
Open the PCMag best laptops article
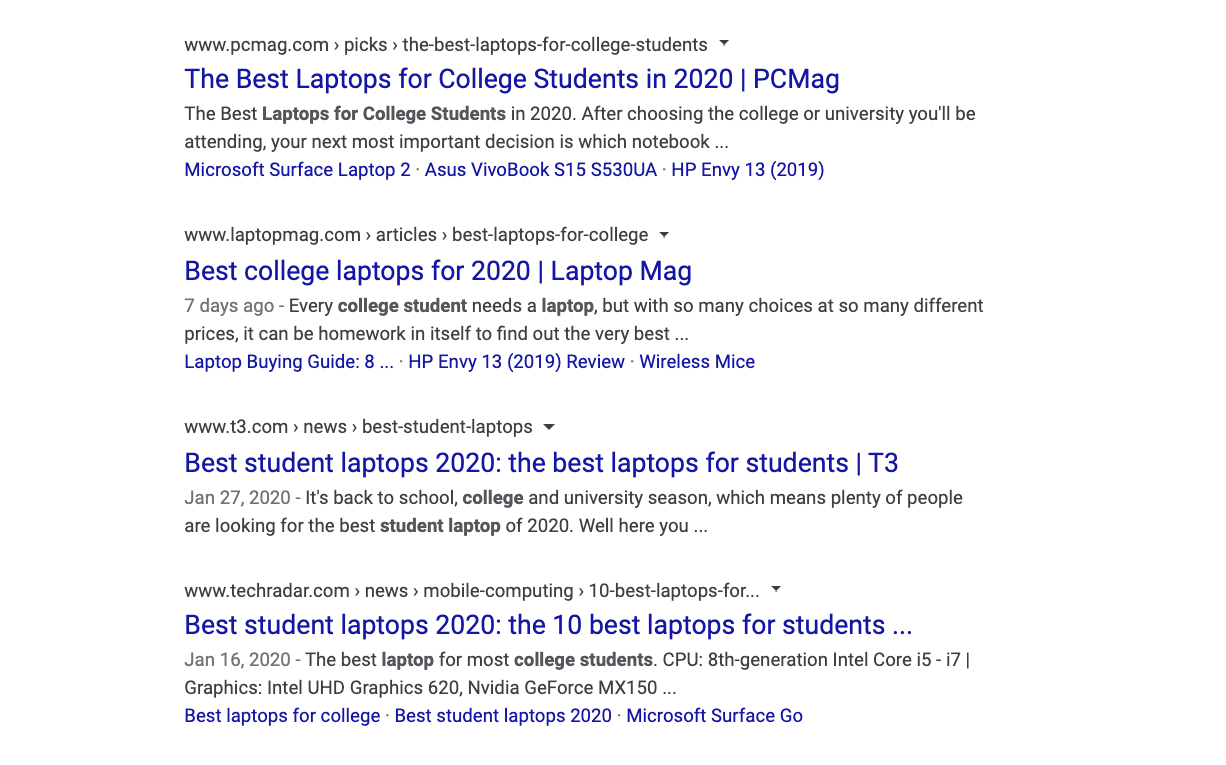[511, 79]
